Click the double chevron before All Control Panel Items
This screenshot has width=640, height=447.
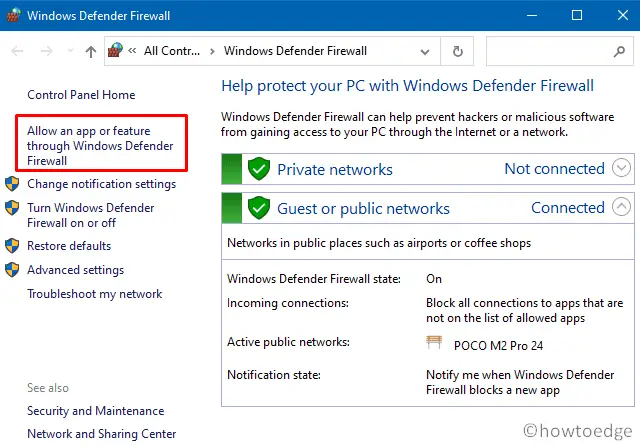pos(132,51)
